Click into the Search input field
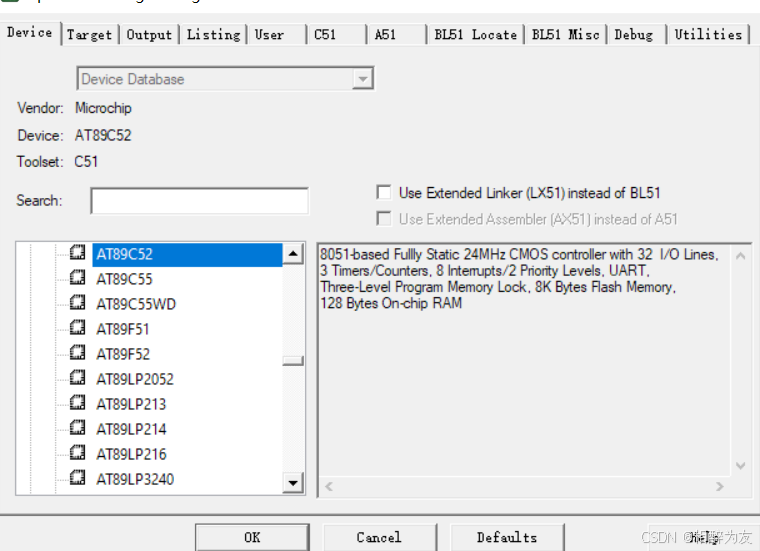Screen dimensions: 760x551 (199, 200)
